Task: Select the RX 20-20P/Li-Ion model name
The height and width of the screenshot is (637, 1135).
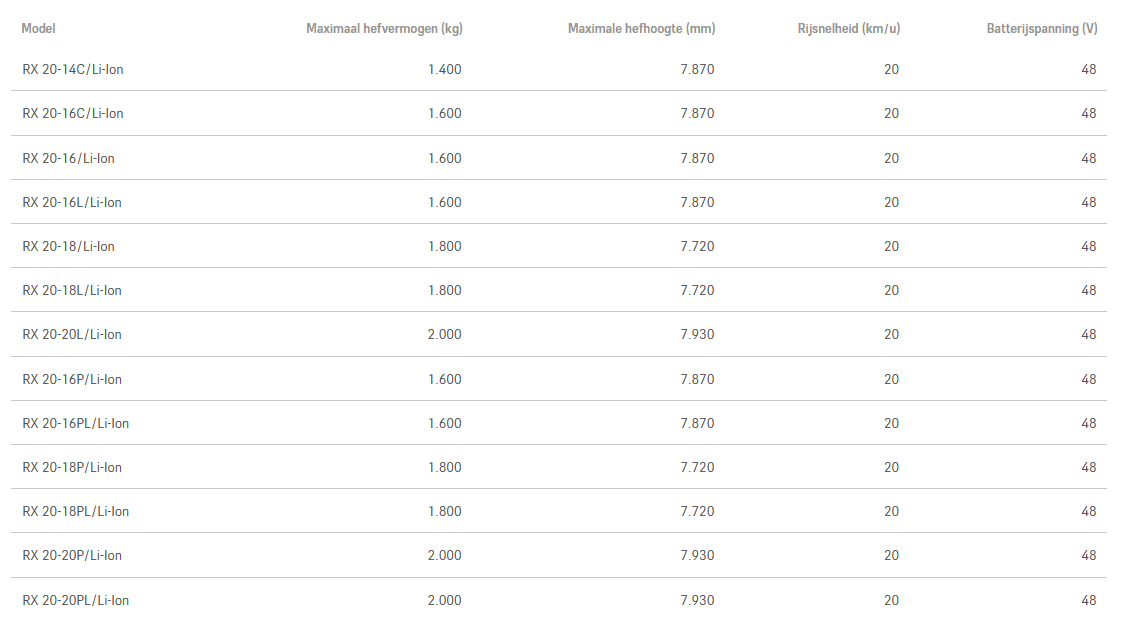Action: click(72, 555)
